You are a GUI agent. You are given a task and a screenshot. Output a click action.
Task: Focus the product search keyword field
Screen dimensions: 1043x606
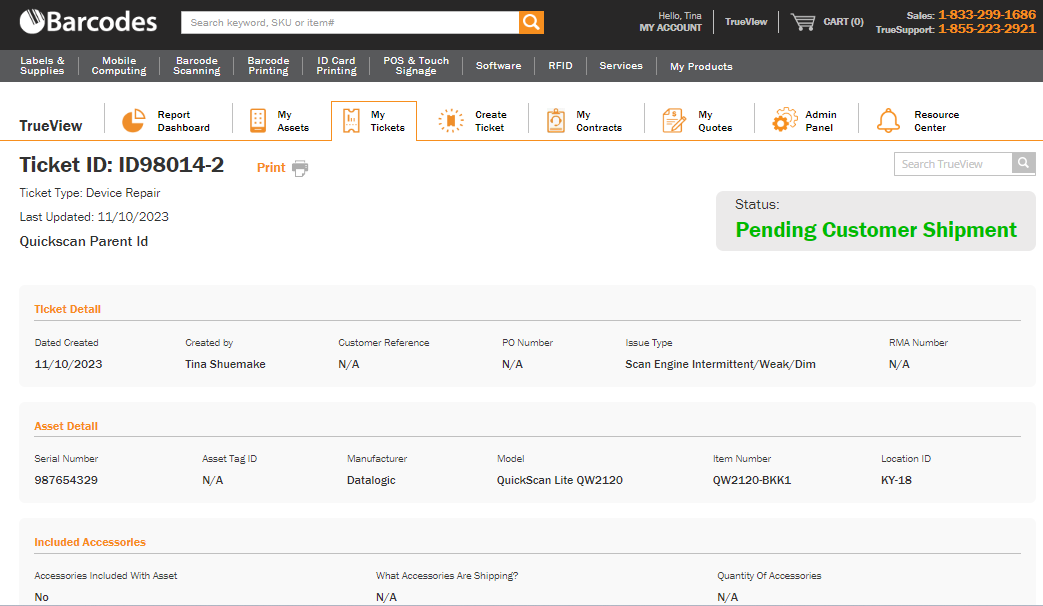coord(350,23)
